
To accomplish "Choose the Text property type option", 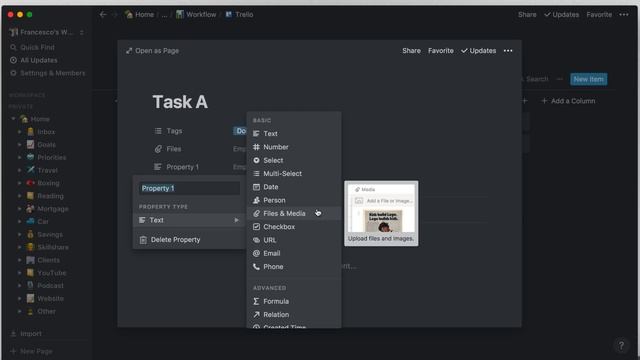I will 294,133.
